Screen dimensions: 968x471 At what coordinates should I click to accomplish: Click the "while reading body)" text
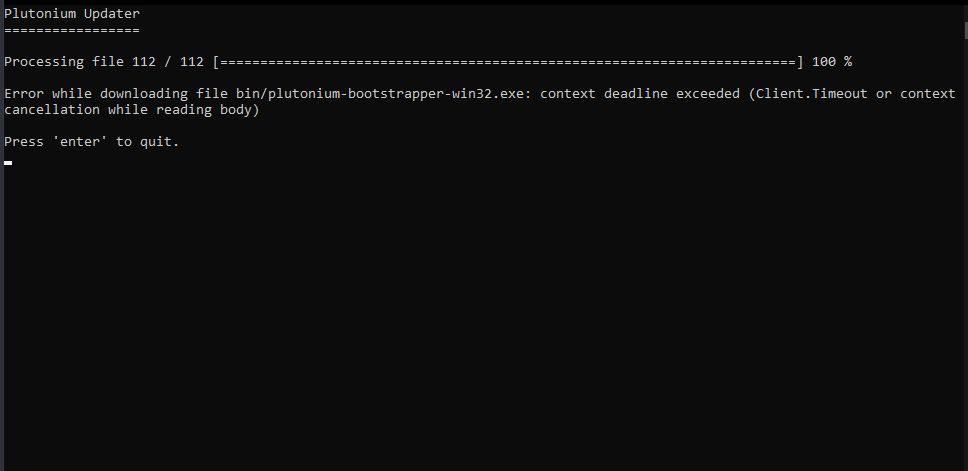click(x=184, y=110)
